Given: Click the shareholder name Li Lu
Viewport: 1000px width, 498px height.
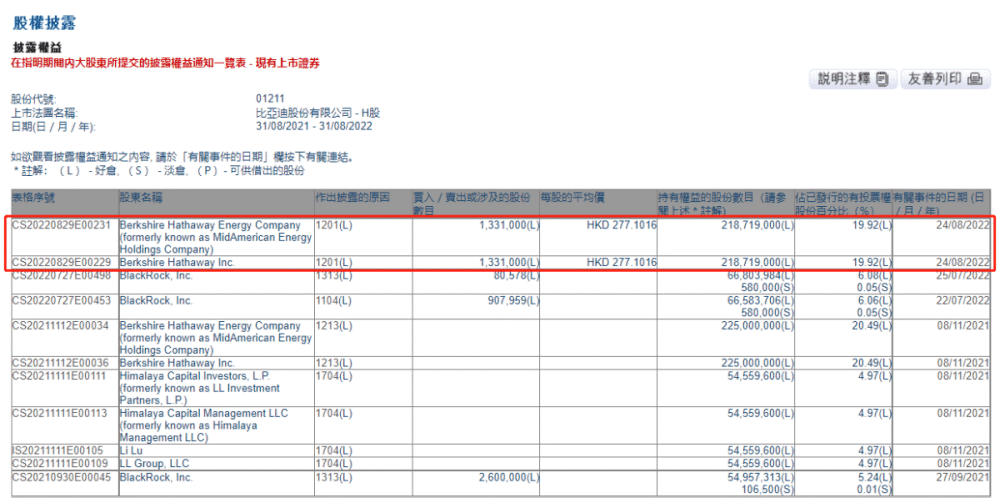Looking at the screenshot, I should pos(129,451).
